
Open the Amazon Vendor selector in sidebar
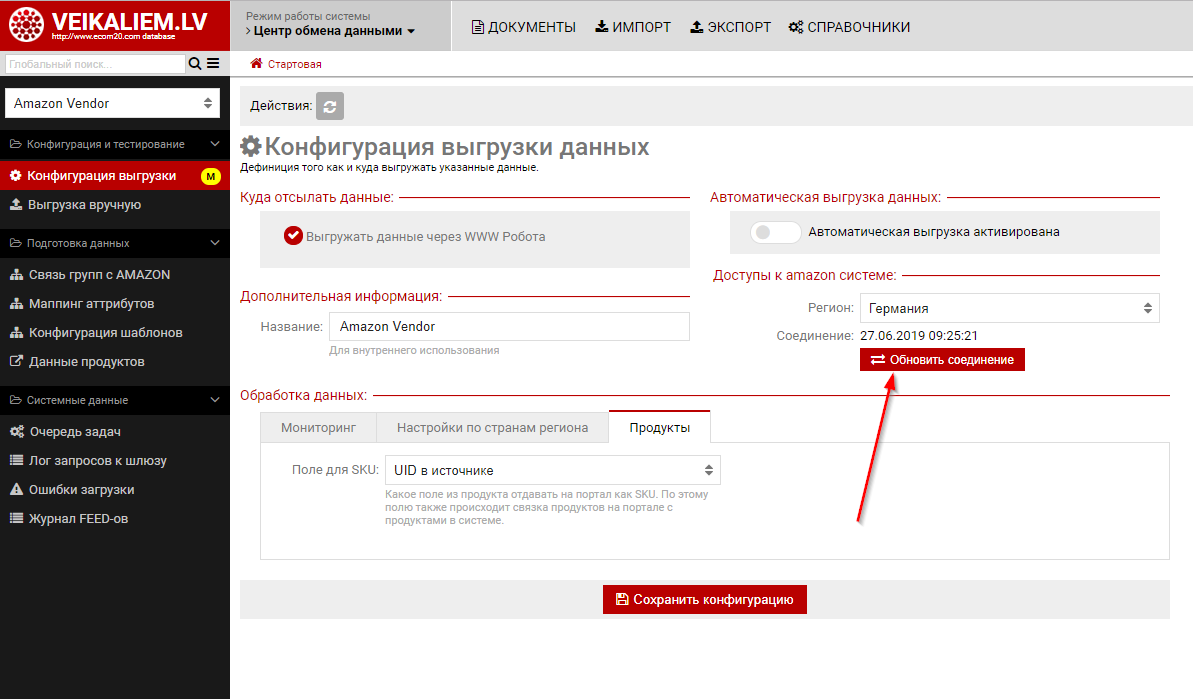pos(115,103)
